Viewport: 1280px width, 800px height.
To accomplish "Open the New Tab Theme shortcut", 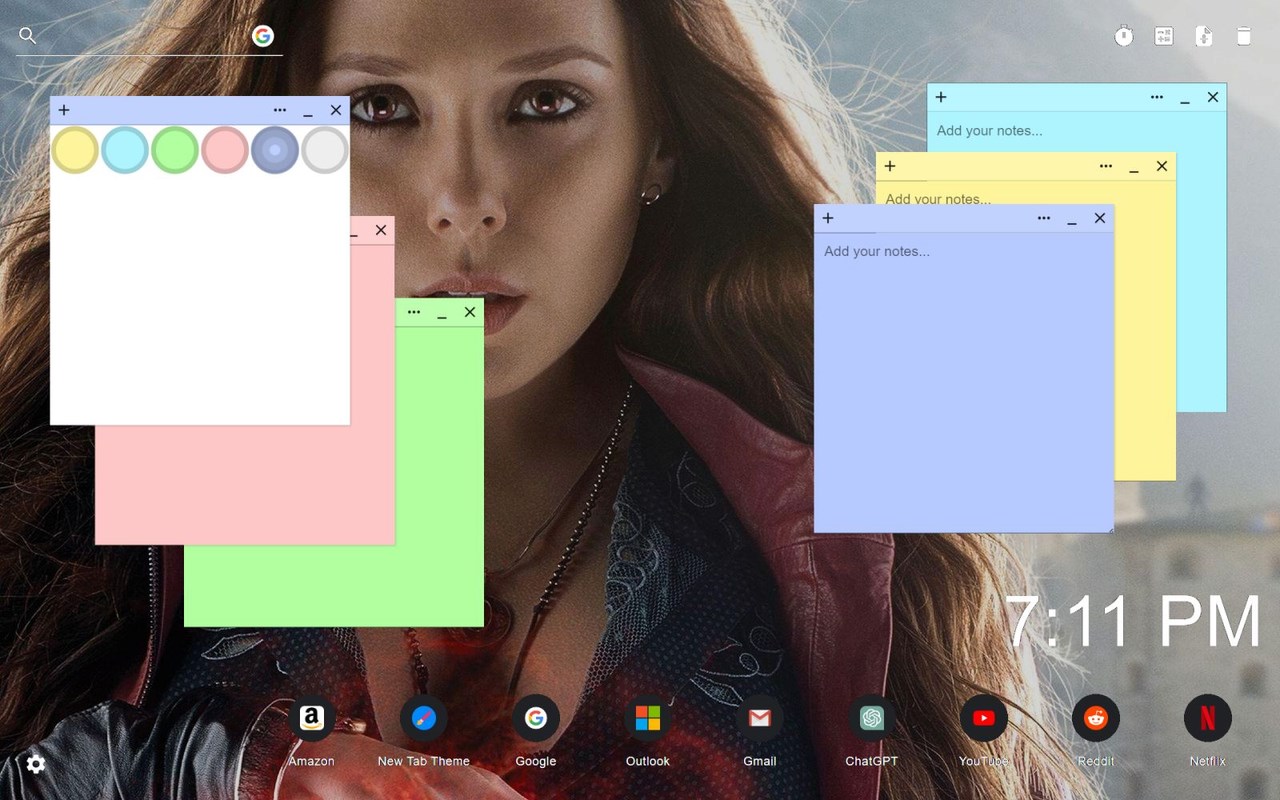I will tap(423, 718).
